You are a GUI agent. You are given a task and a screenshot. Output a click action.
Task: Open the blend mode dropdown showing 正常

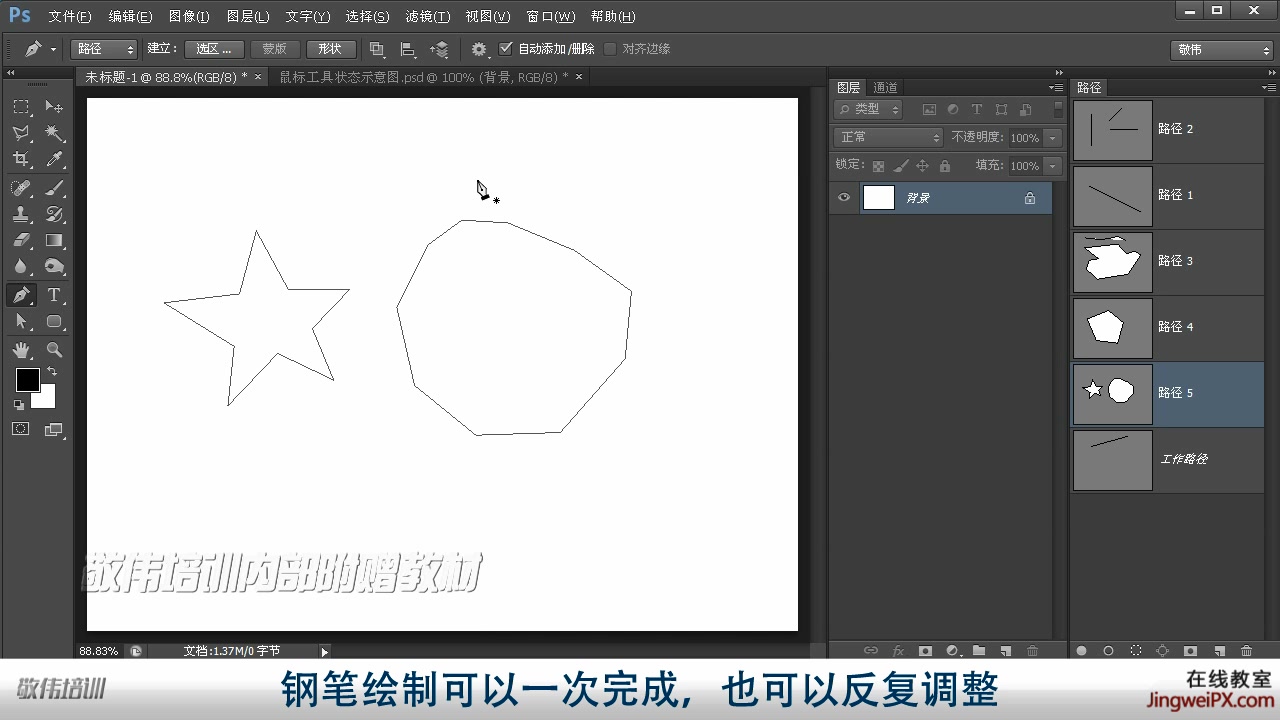point(887,137)
